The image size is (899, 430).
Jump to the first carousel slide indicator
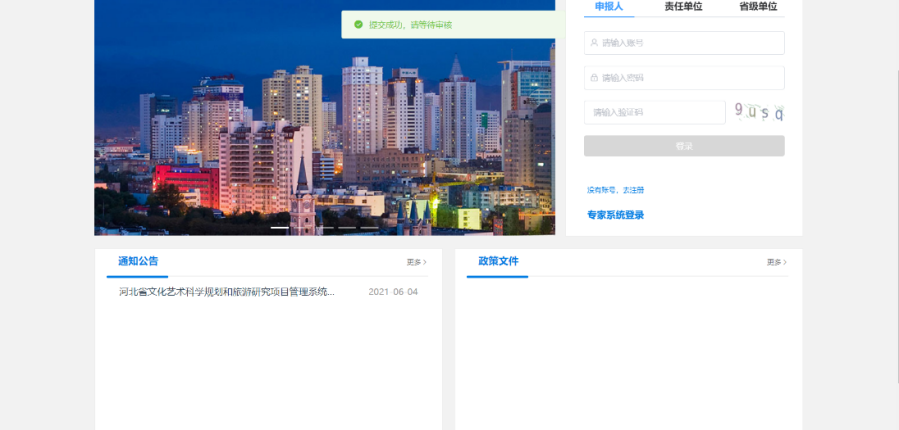tap(280, 228)
